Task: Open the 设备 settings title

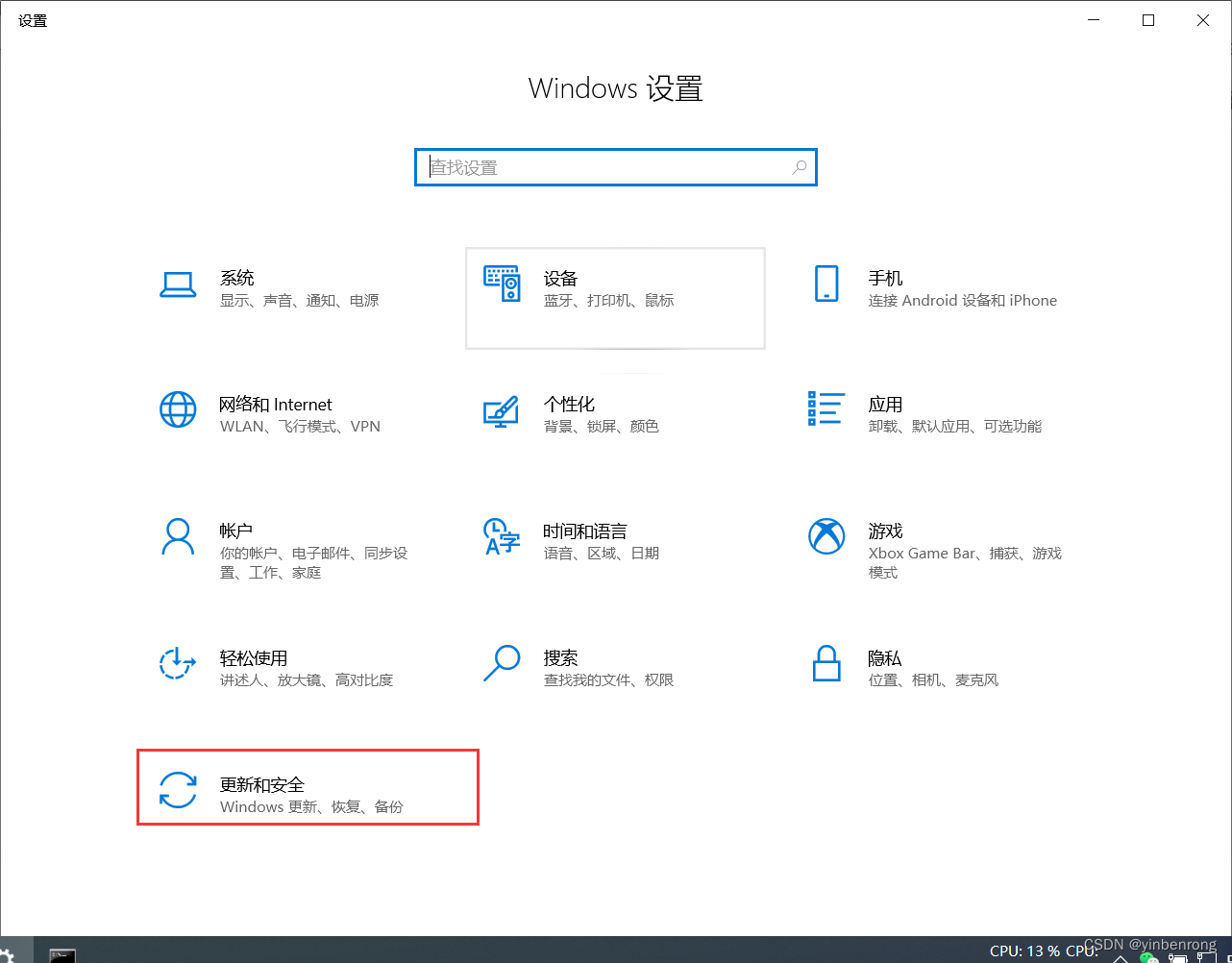Action: pos(560,278)
